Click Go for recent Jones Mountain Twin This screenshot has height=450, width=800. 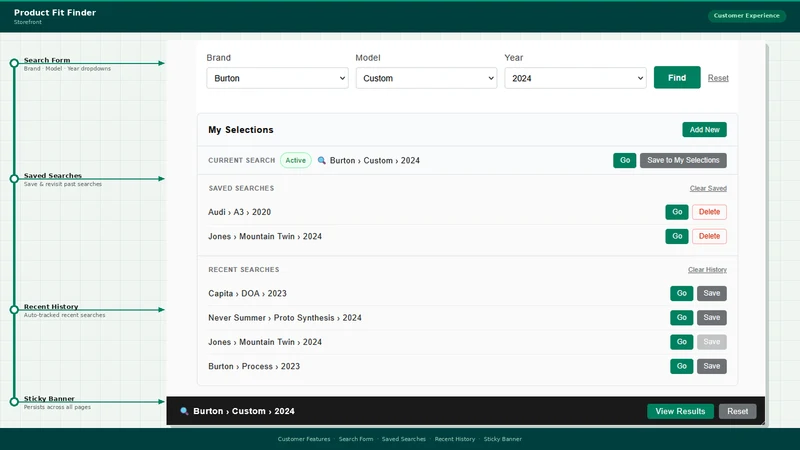point(682,342)
